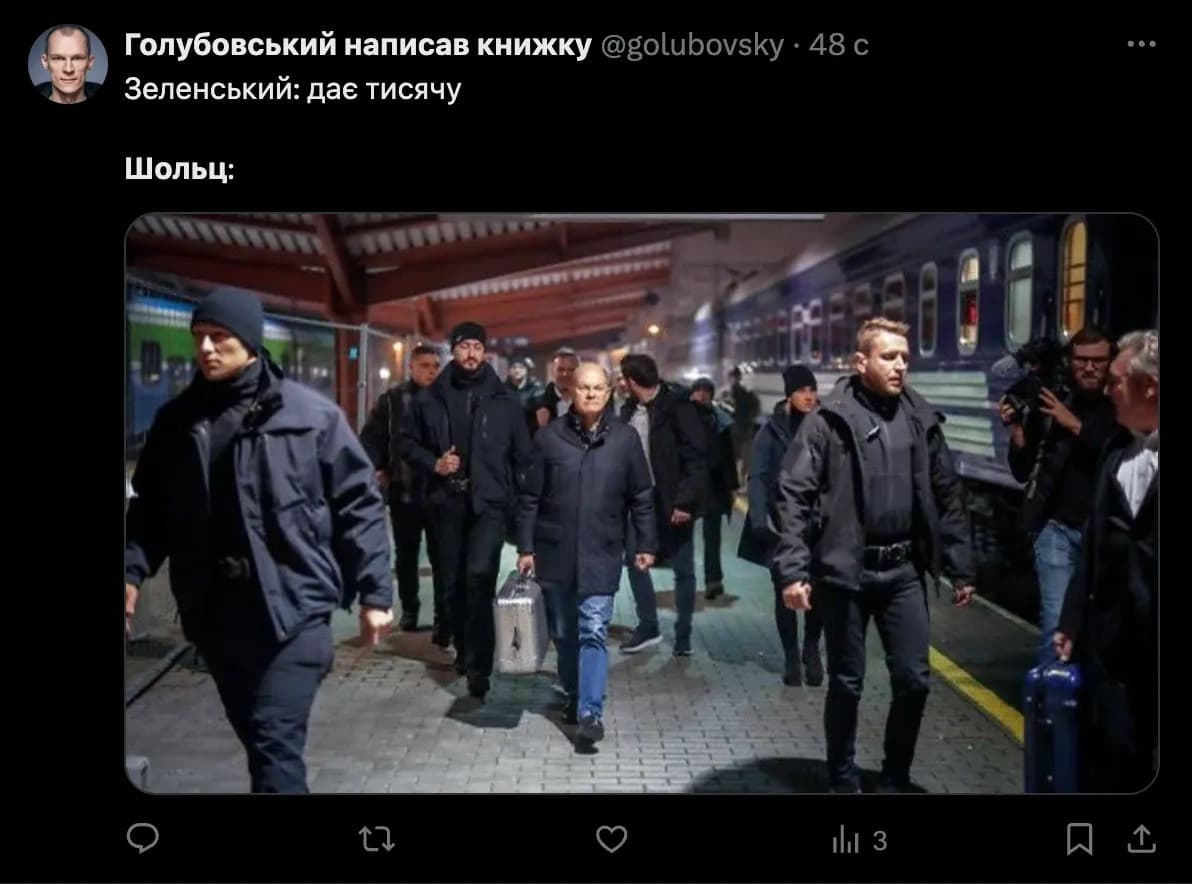
Task: Click the bold text Шольц:
Action: click(x=179, y=168)
